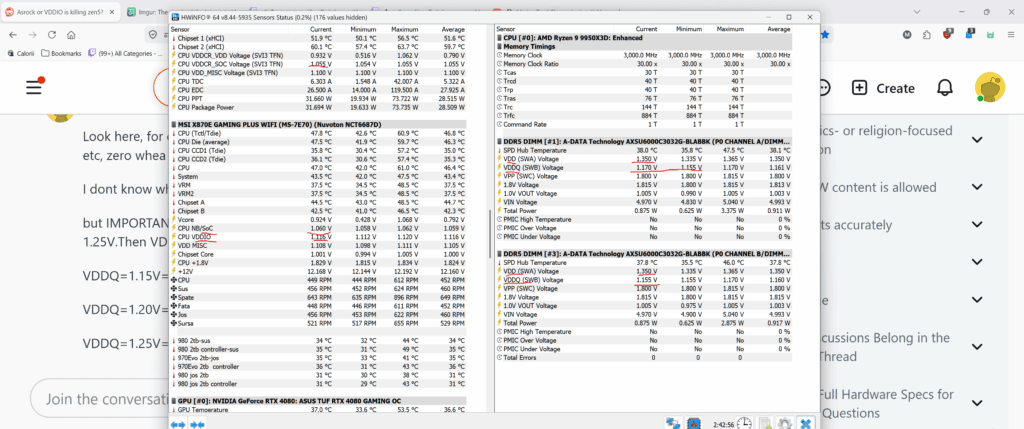Viewport: 1024px width, 429px height.
Task: Click browser Forward arrow
Action: 33,35
